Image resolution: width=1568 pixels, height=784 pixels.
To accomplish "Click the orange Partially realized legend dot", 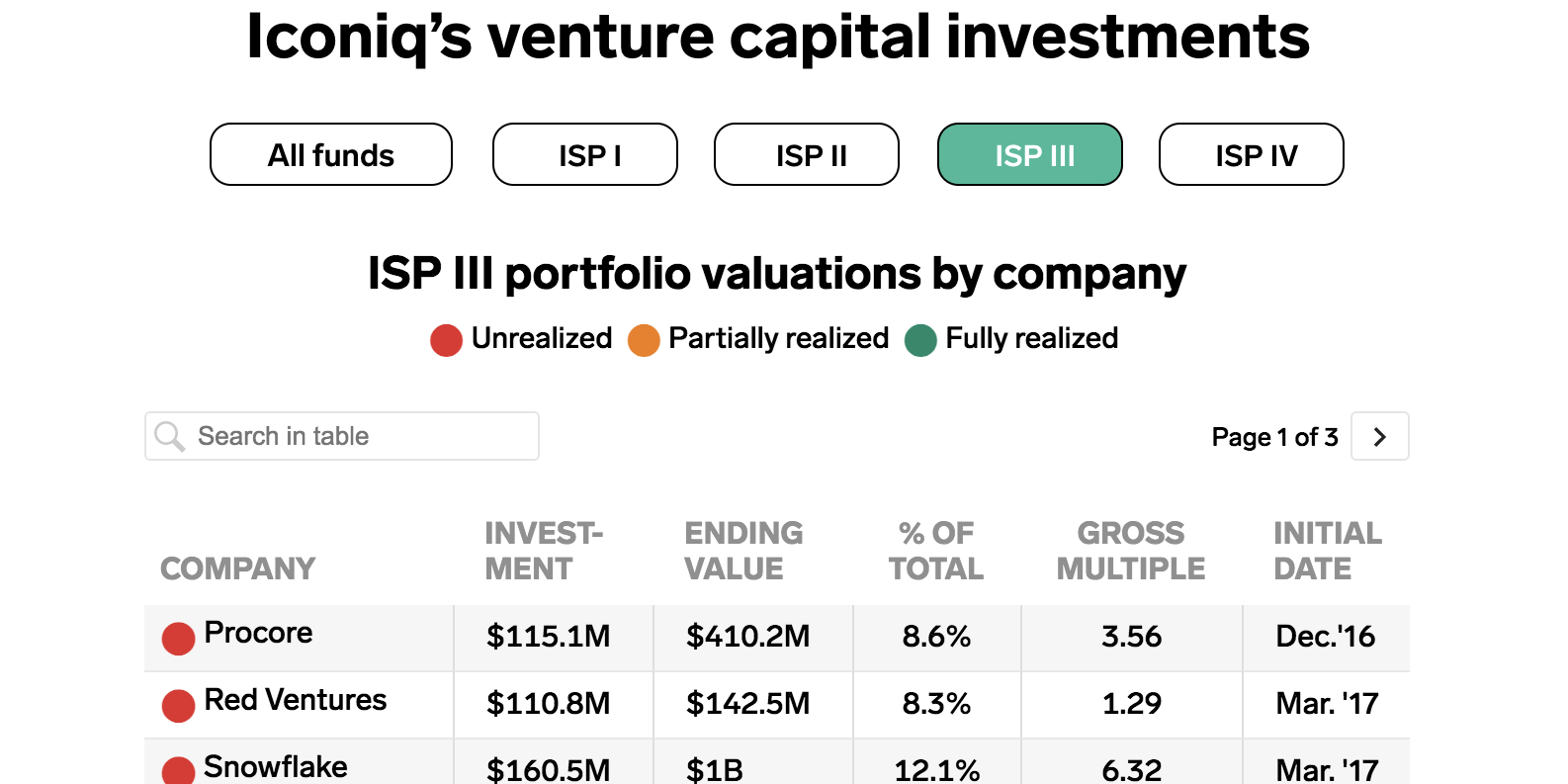I will click(644, 340).
